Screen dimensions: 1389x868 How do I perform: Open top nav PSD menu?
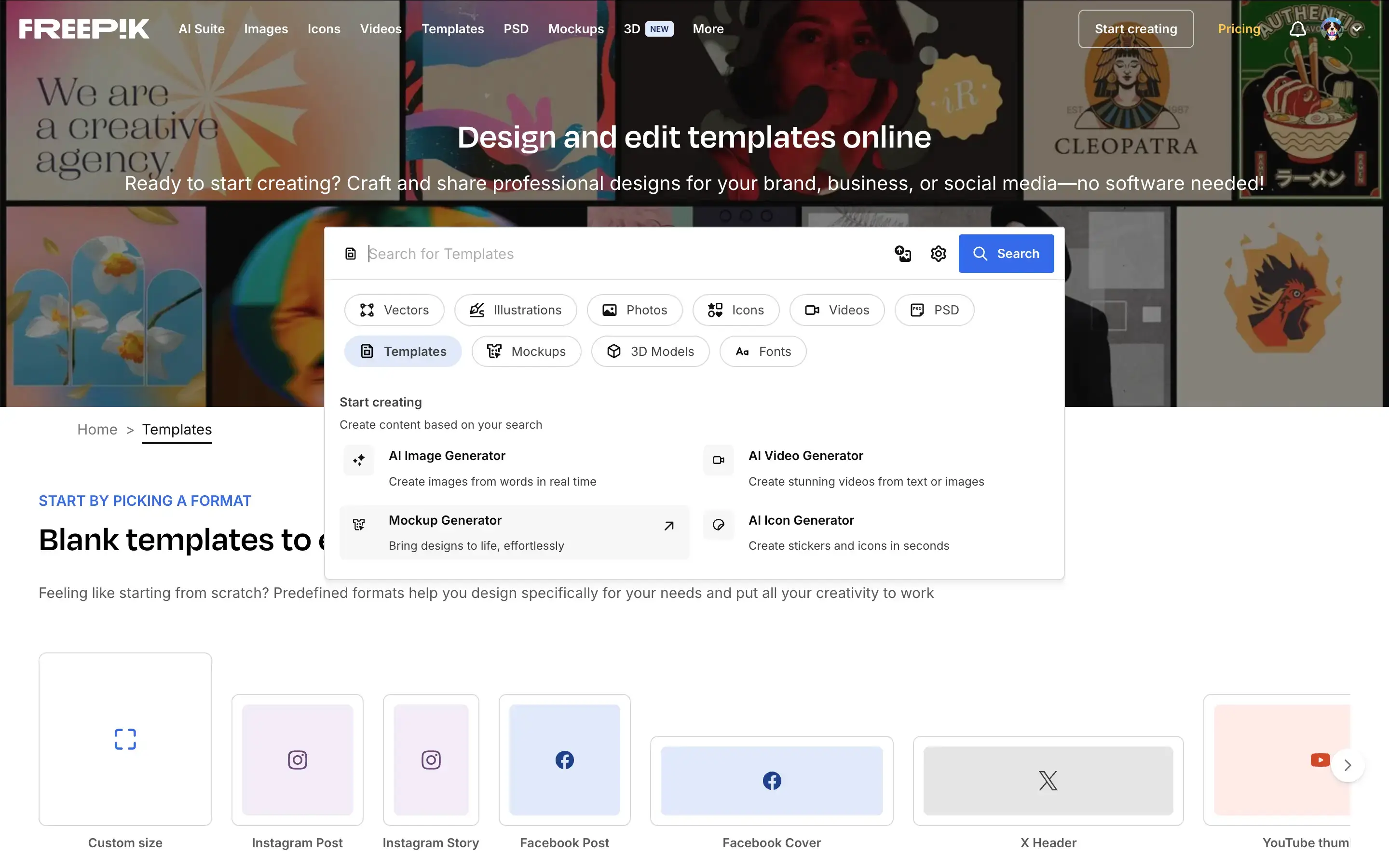(x=516, y=29)
